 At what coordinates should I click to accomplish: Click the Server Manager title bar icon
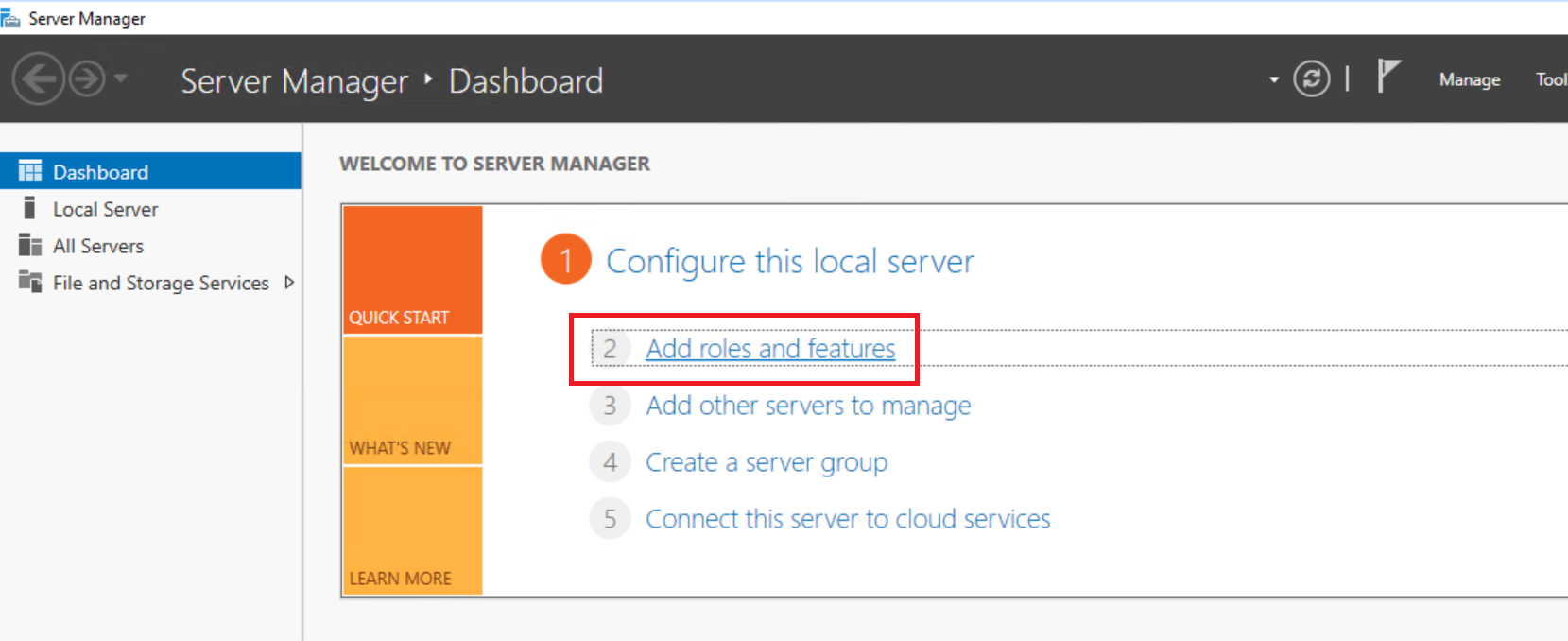[10, 18]
